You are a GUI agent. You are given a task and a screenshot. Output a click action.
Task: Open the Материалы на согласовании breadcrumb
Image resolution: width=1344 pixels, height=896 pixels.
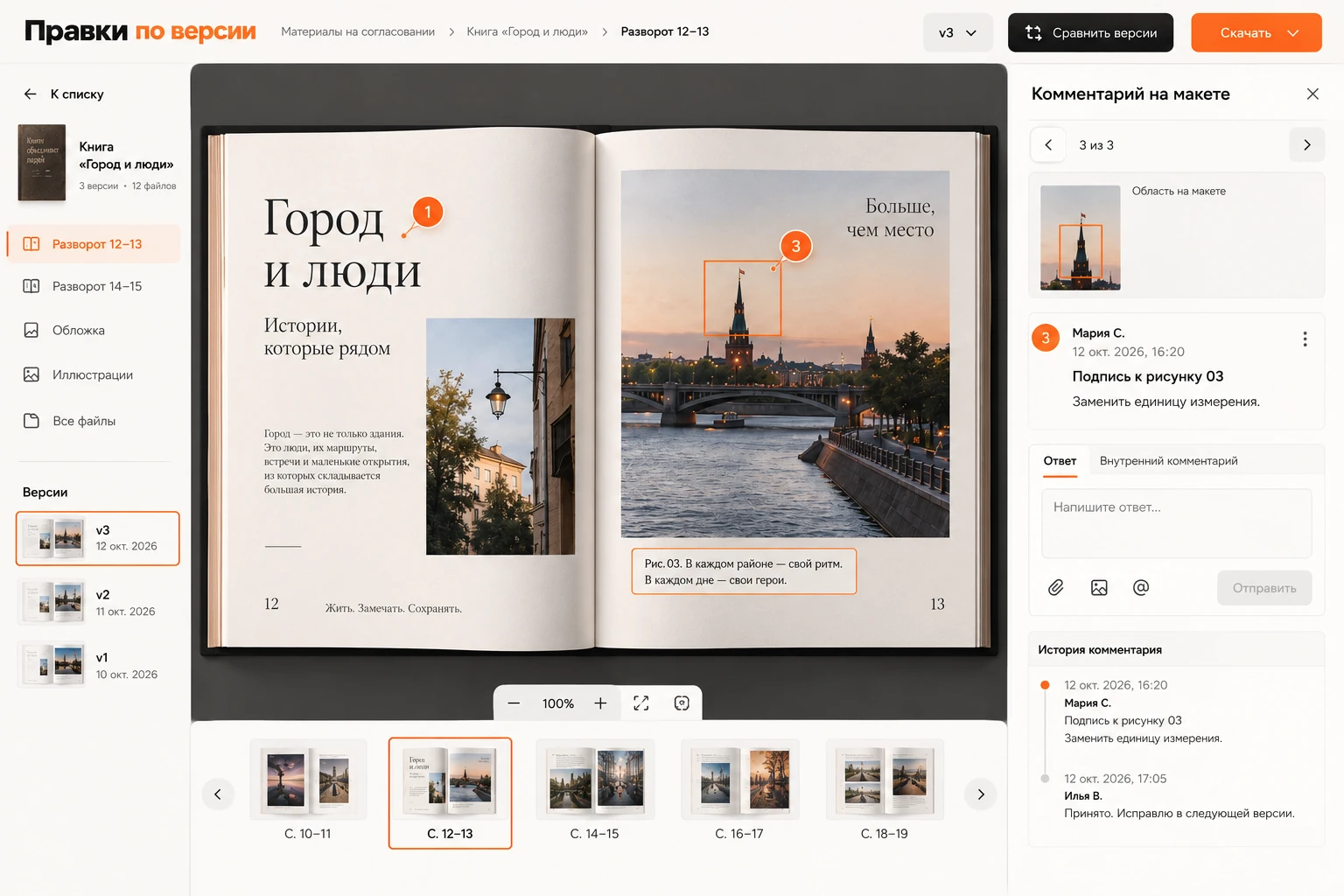tap(358, 31)
